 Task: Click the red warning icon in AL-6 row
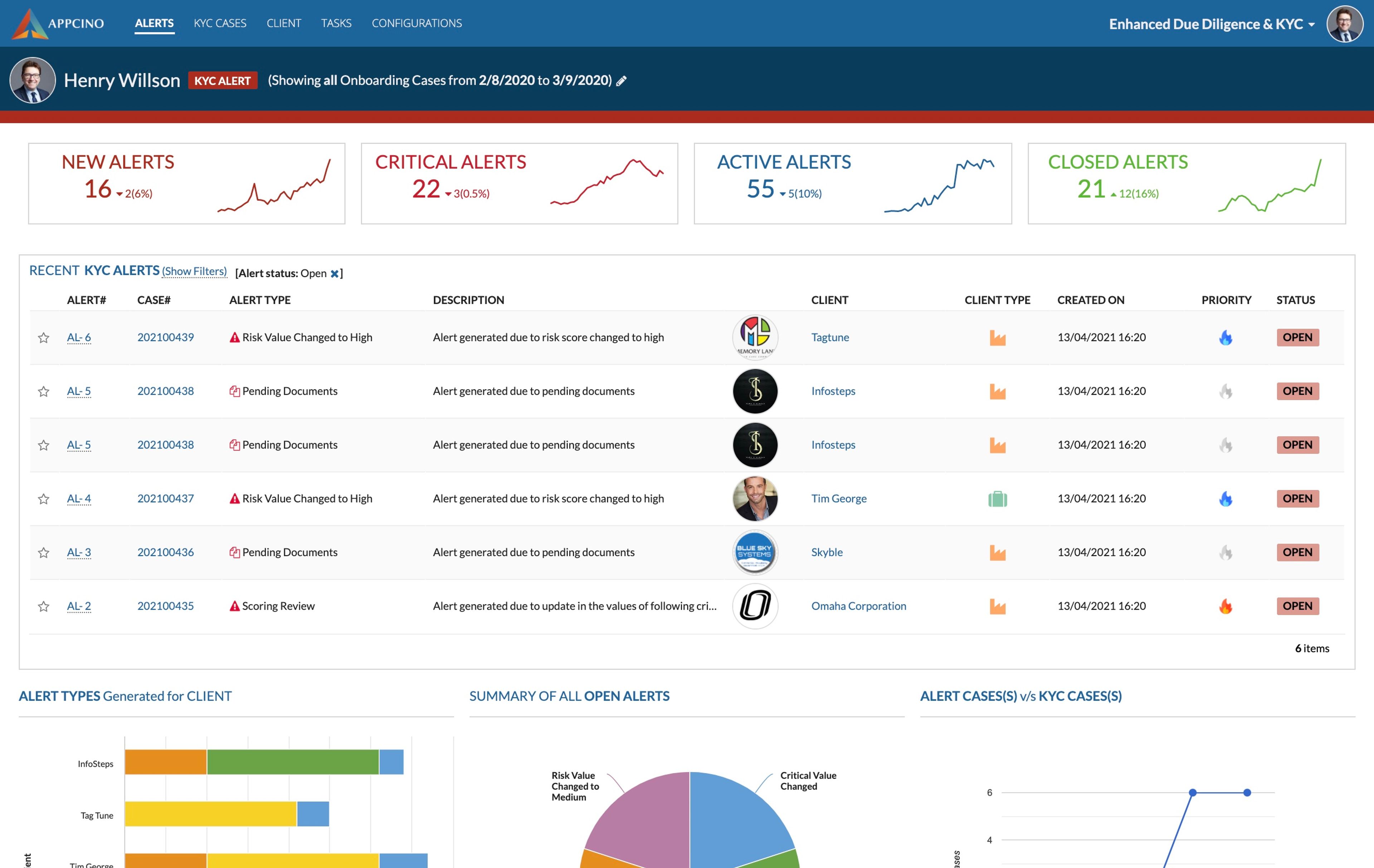(234, 337)
